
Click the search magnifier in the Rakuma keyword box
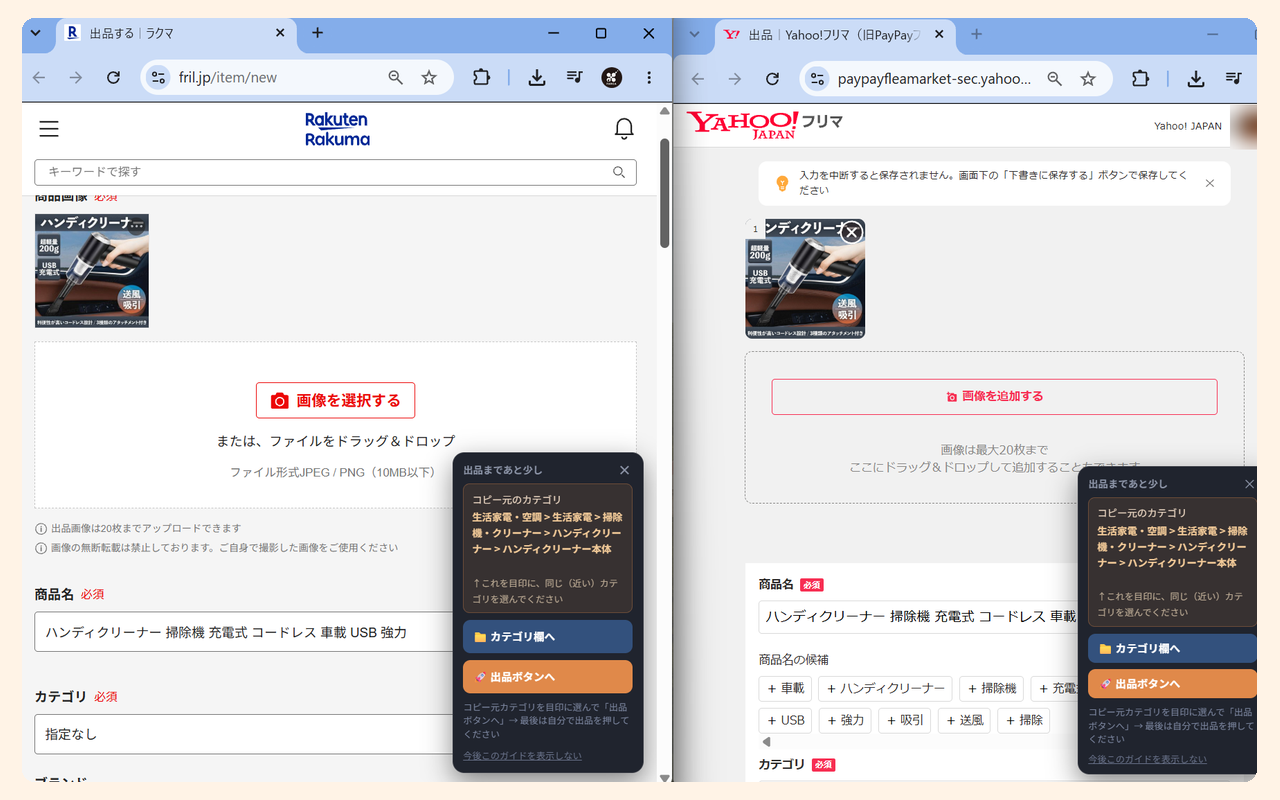point(619,172)
